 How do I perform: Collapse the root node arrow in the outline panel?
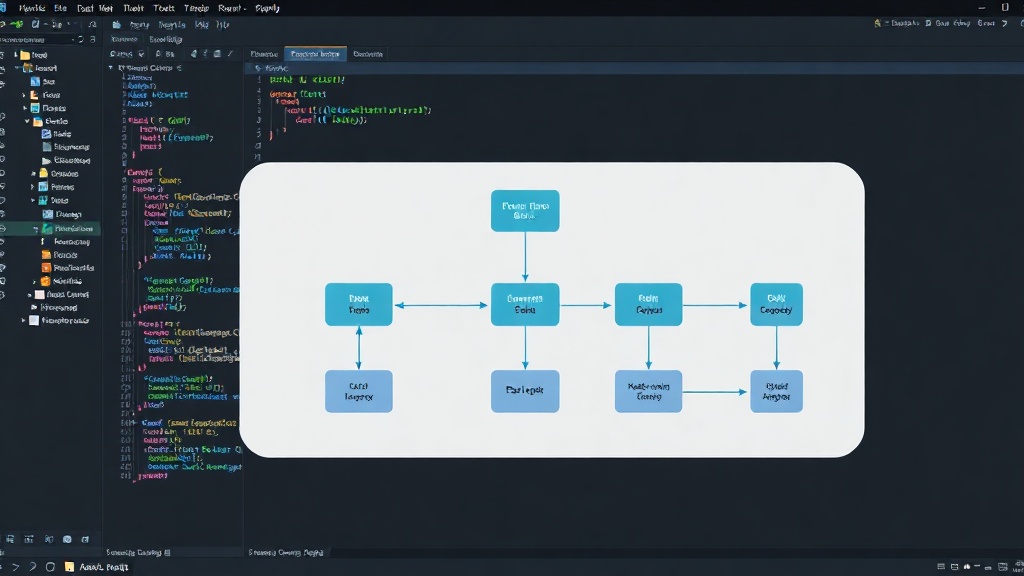111,68
